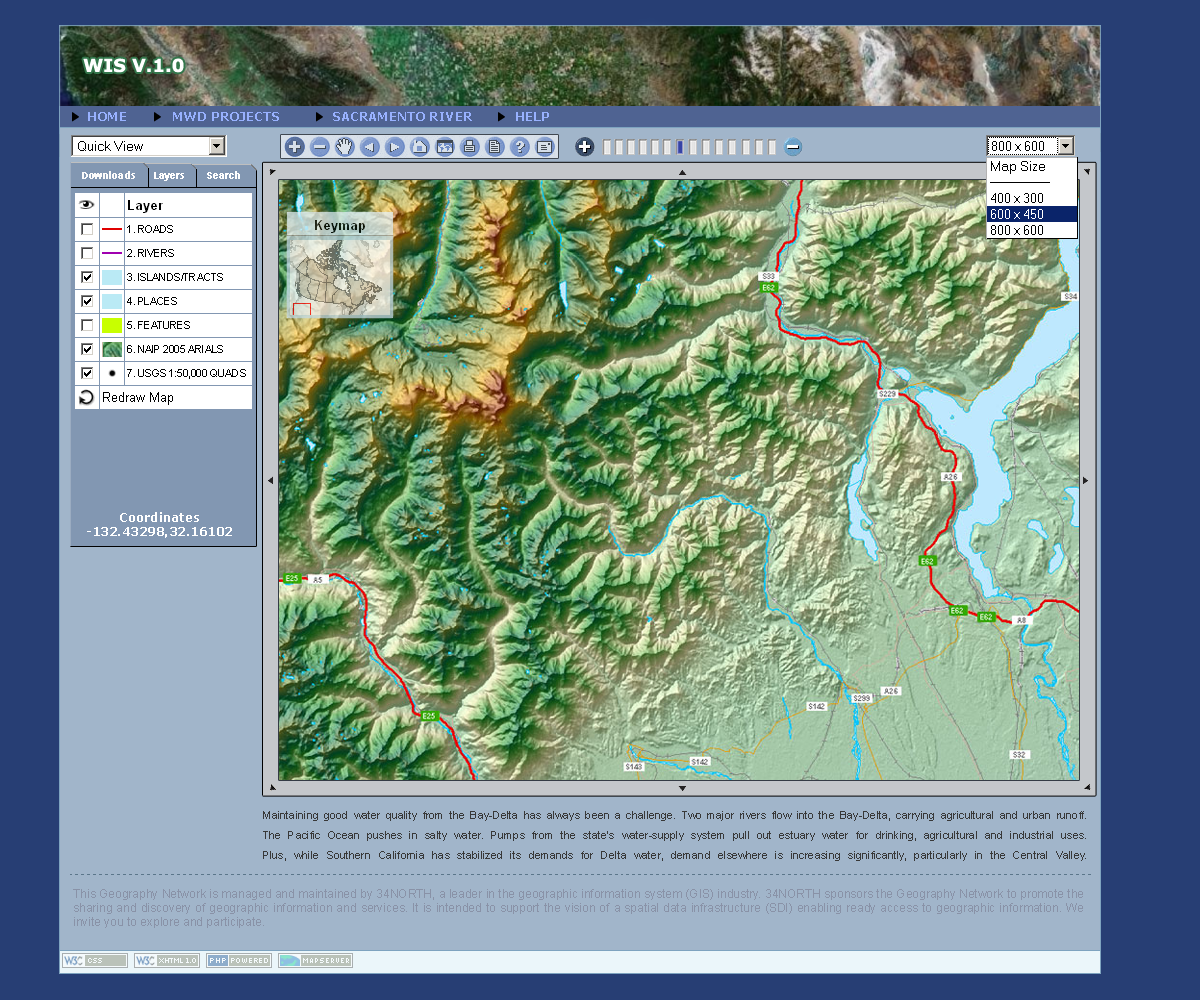Go forward to next map extent

[395, 147]
